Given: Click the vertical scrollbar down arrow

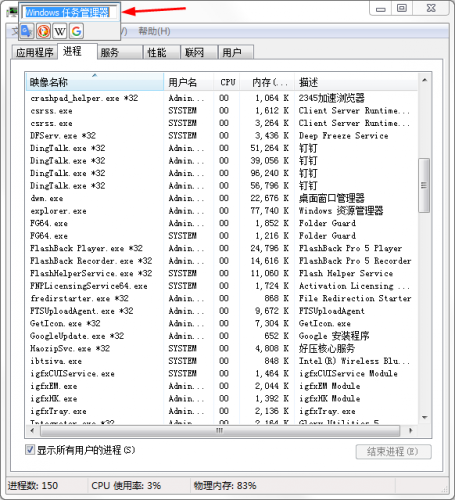Looking at the screenshot, I should point(425,417).
